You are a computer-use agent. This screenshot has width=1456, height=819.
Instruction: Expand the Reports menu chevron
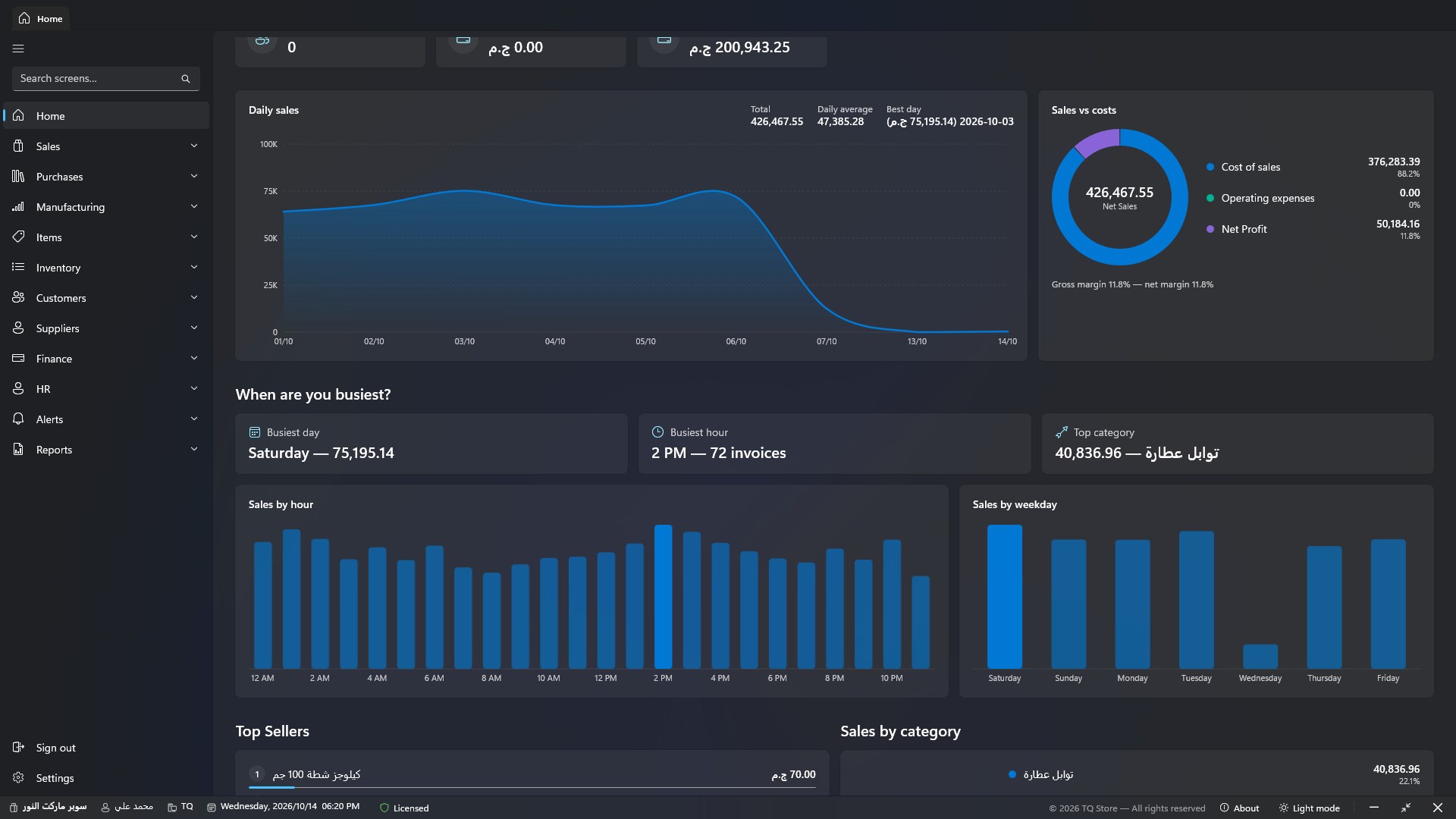pyautogui.click(x=194, y=449)
